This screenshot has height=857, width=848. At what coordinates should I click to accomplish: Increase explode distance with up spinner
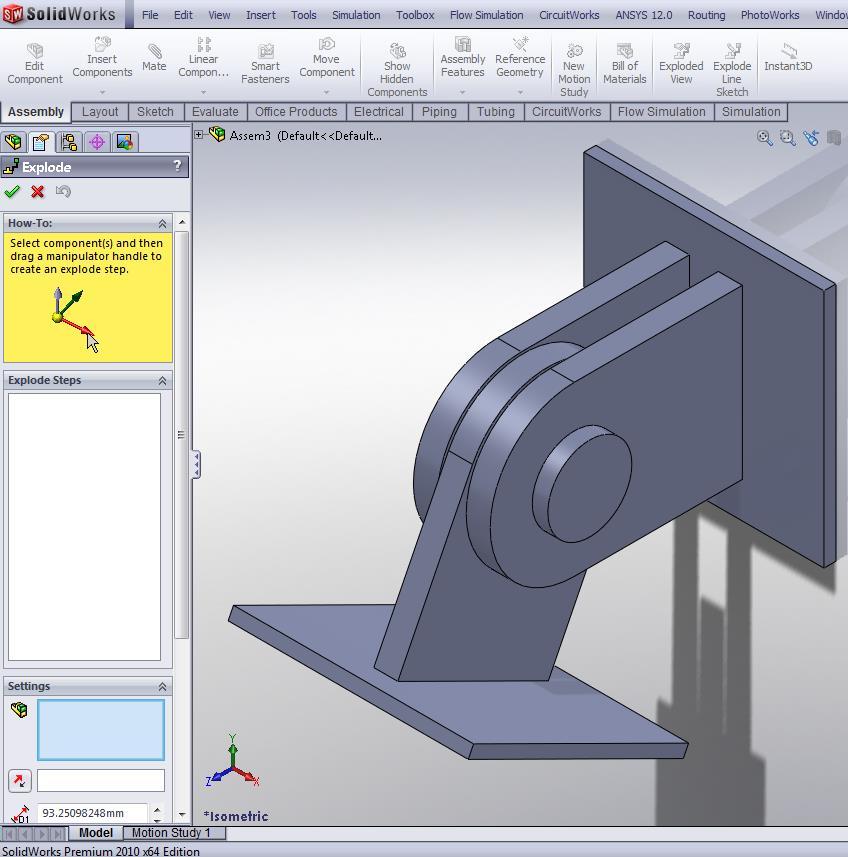pyautogui.click(x=157, y=809)
